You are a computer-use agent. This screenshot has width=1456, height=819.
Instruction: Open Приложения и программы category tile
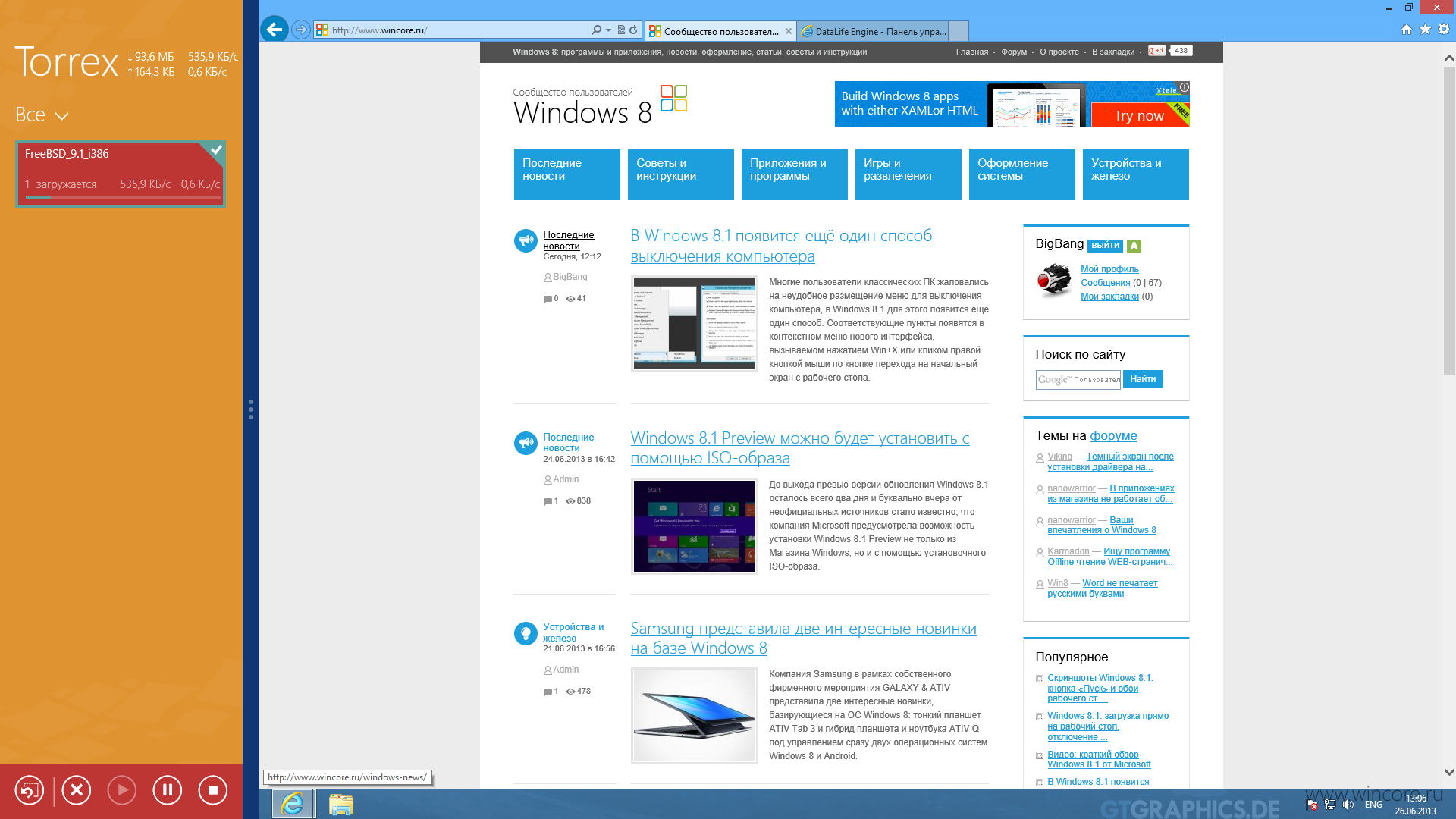tap(794, 174)
